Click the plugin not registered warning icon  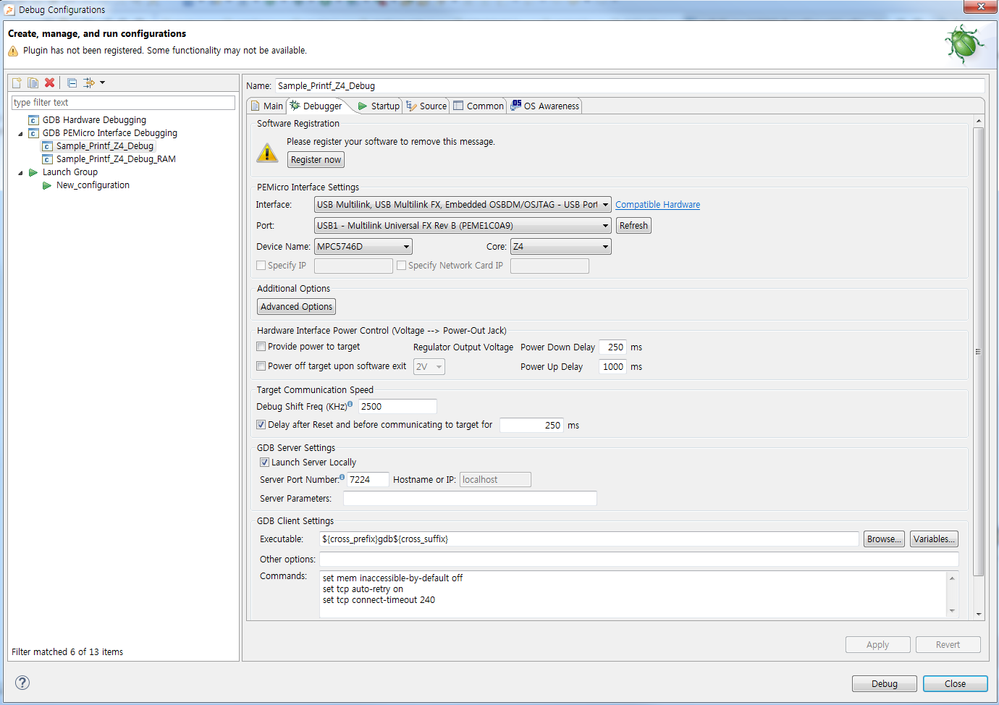[x=13, y=51]
